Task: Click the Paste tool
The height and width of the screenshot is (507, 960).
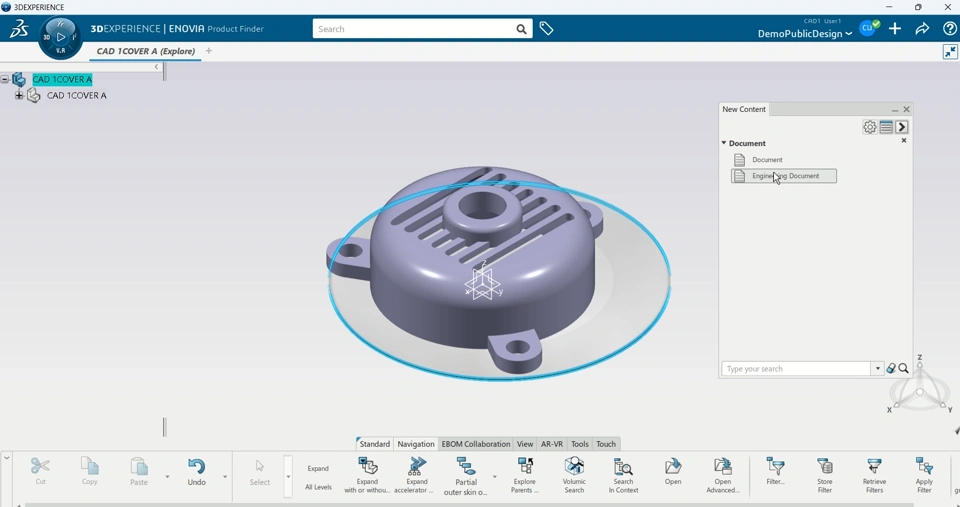Action: point(139,471)
